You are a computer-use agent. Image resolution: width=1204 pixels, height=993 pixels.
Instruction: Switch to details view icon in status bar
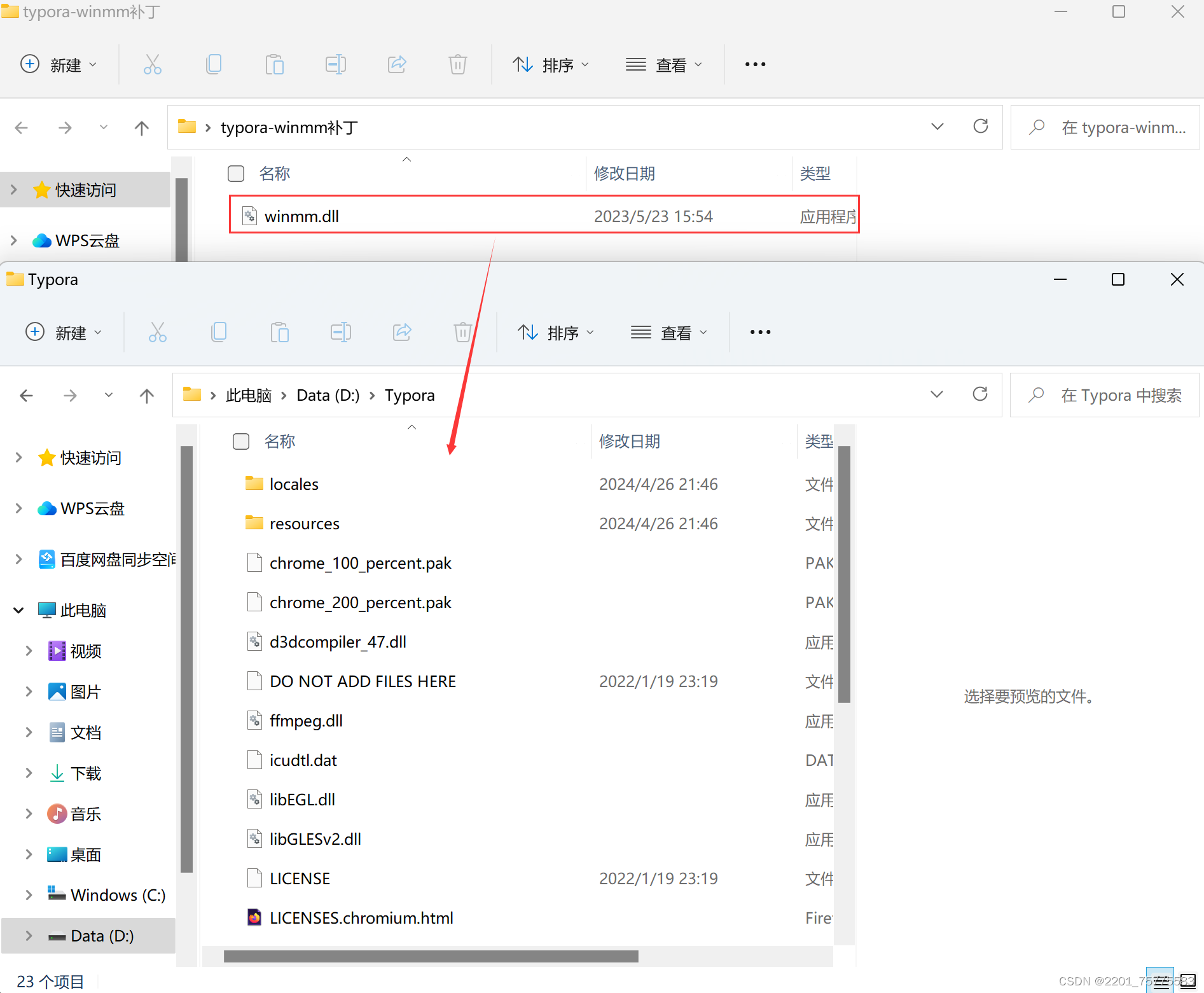pos(1161,981)
